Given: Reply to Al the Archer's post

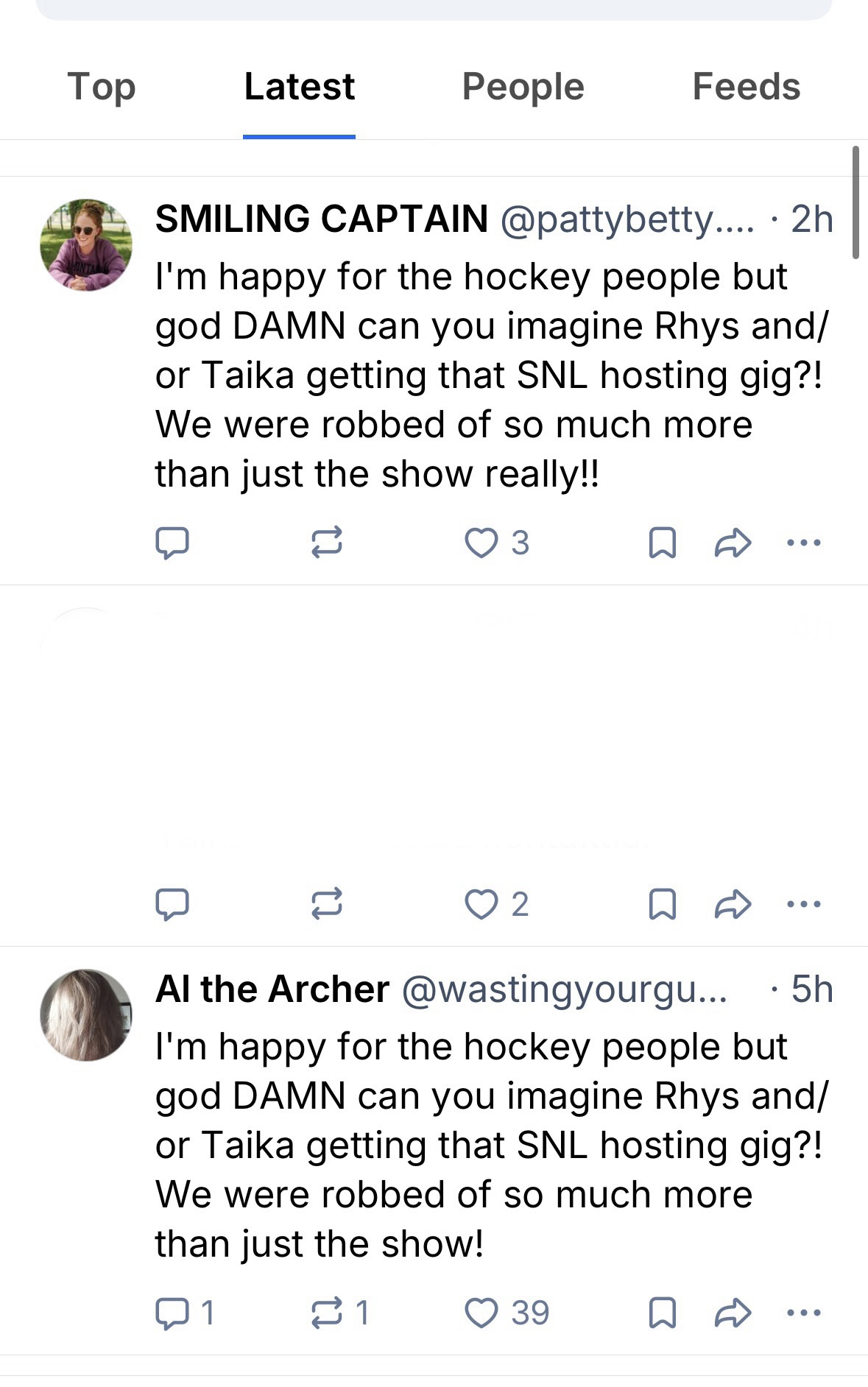Looking at the screenshot, I should pos(172,1313).
